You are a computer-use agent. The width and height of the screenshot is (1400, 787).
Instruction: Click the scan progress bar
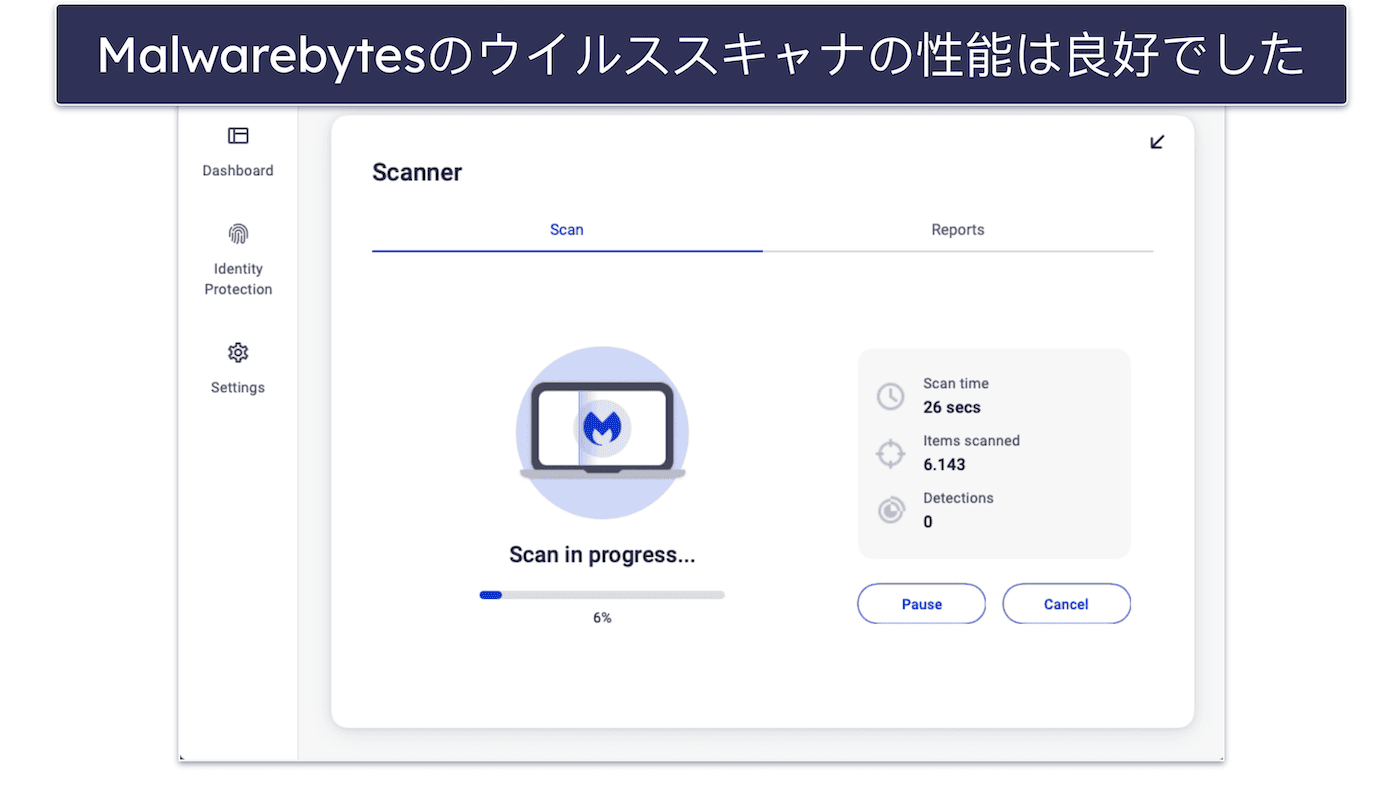(602, 595)
